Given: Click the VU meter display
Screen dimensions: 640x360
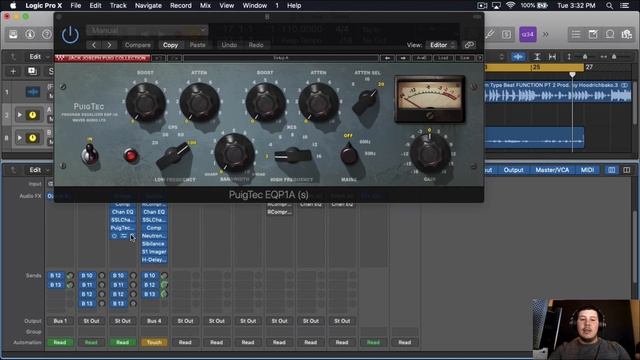Looking at the screenshot, I should [x=430, y=99].
